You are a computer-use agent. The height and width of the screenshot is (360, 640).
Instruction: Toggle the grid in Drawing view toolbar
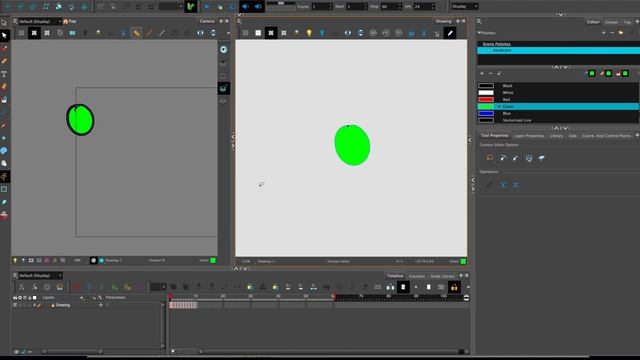pos(245,33)
